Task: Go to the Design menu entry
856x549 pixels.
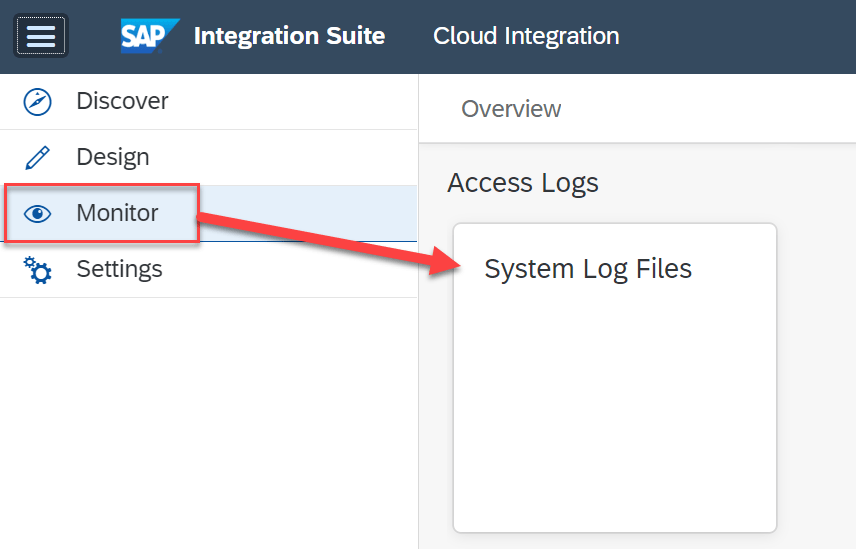Action: point(112,157)
